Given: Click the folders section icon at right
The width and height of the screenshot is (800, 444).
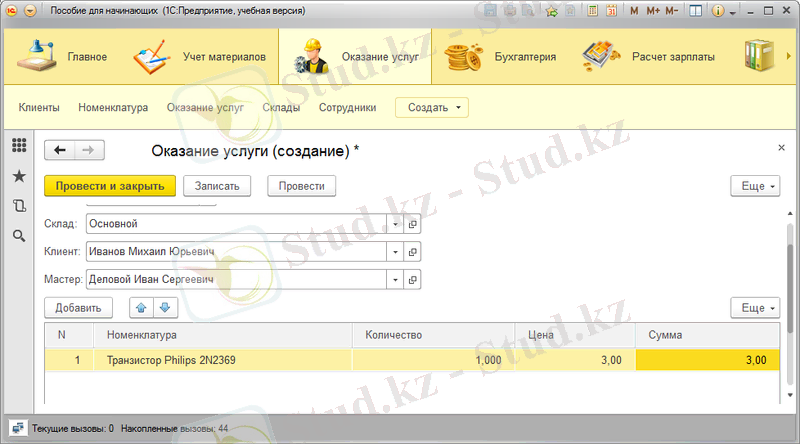Looking at the screenshot, I should 759,55.
